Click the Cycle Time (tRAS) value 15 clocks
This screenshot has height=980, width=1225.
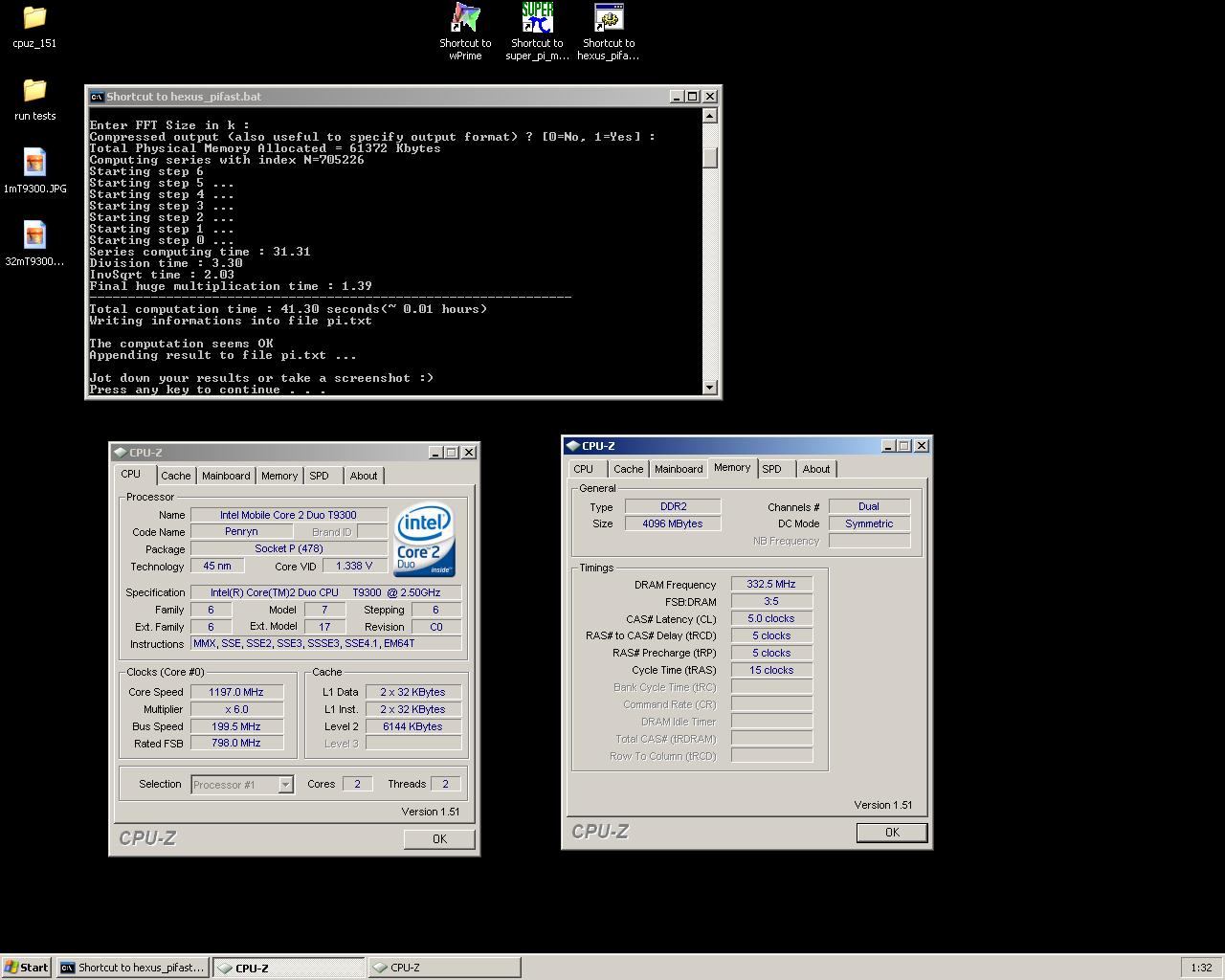[771, 671]
